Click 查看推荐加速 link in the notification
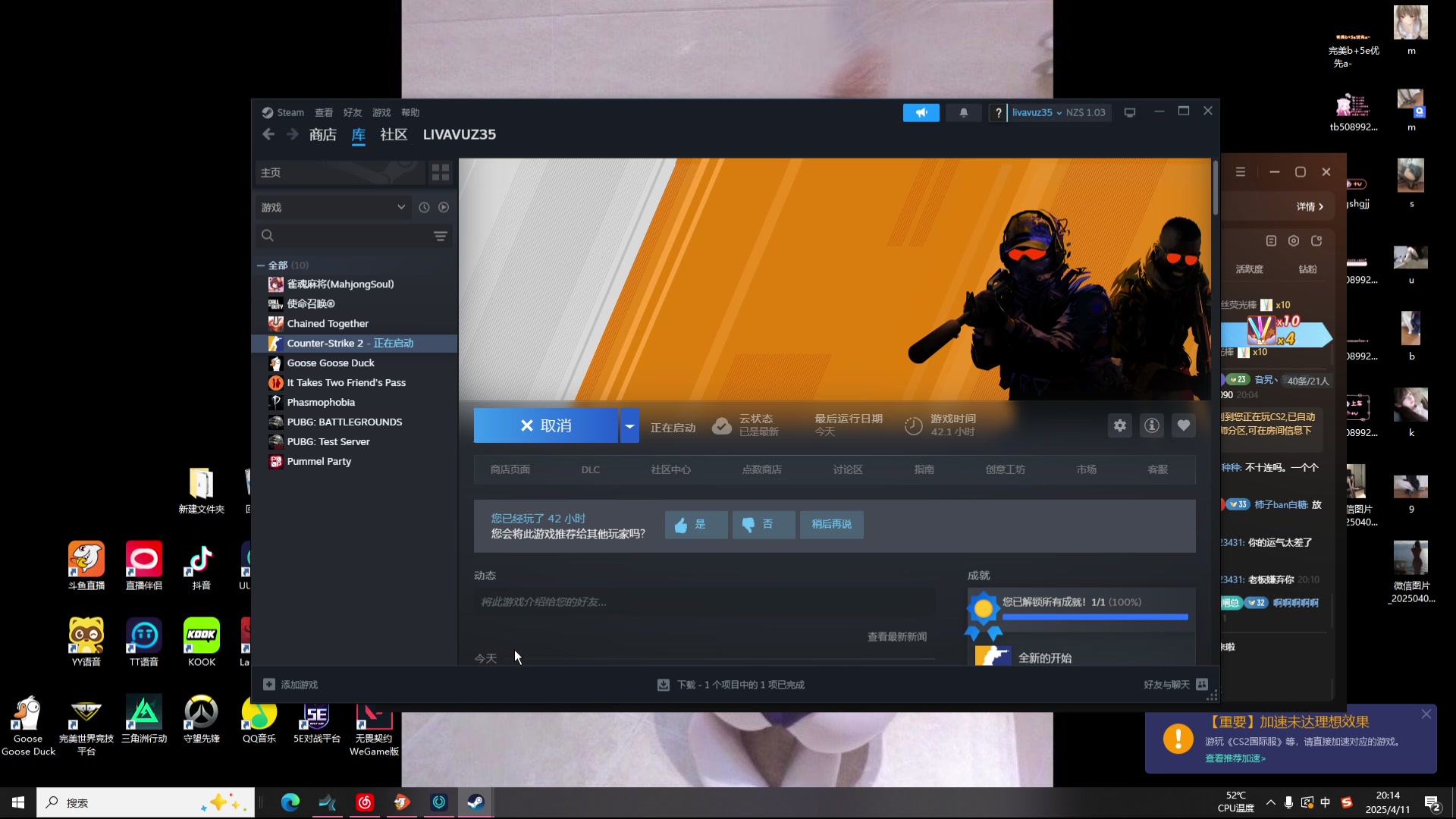Image resolution: width=1456 pixels, height=819 pixels. point(1235,758)
